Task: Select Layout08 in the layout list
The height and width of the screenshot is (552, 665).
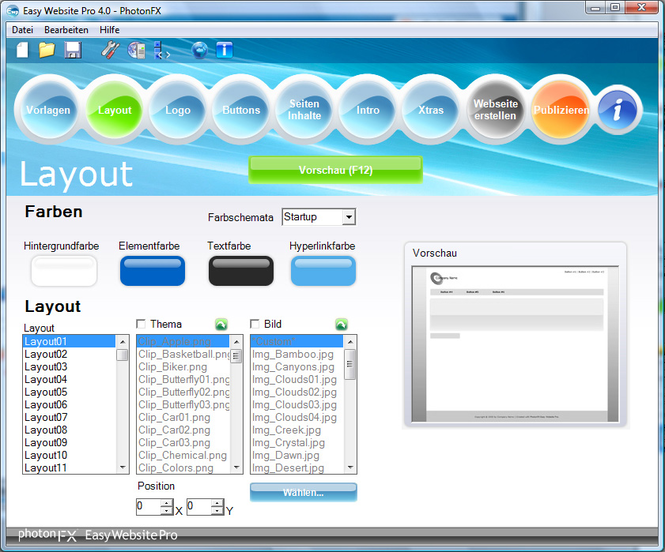Action: click(x=69, y=430)
